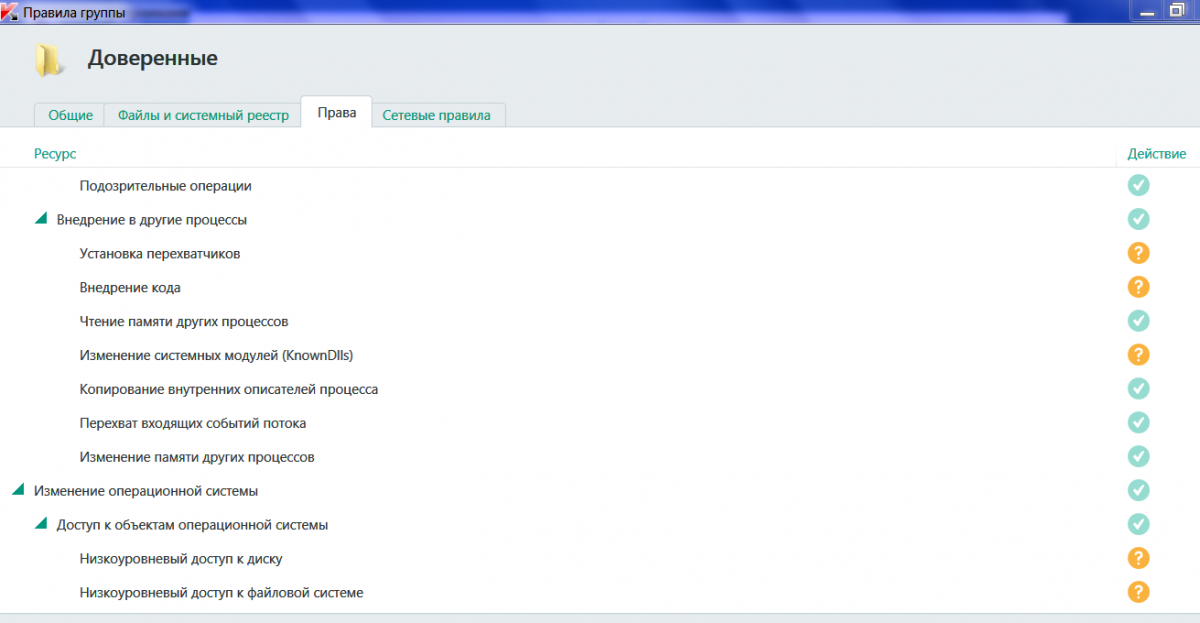Click allow icon for Внедрение в другие процессы
The height and width of the screenshot is (623, 1200).
1138,219
